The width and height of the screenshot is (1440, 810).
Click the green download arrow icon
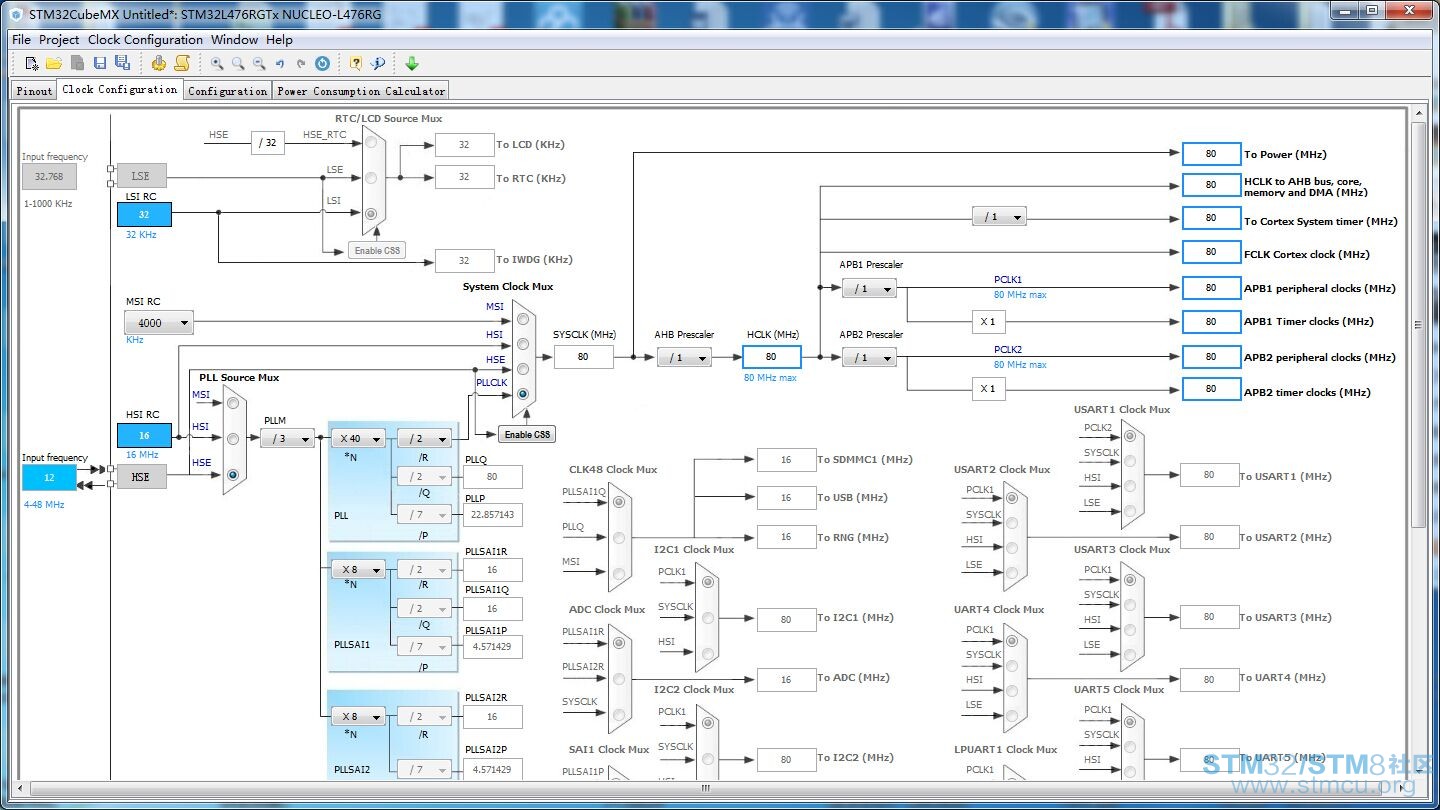pyautogui.click(x=412, y=63)
